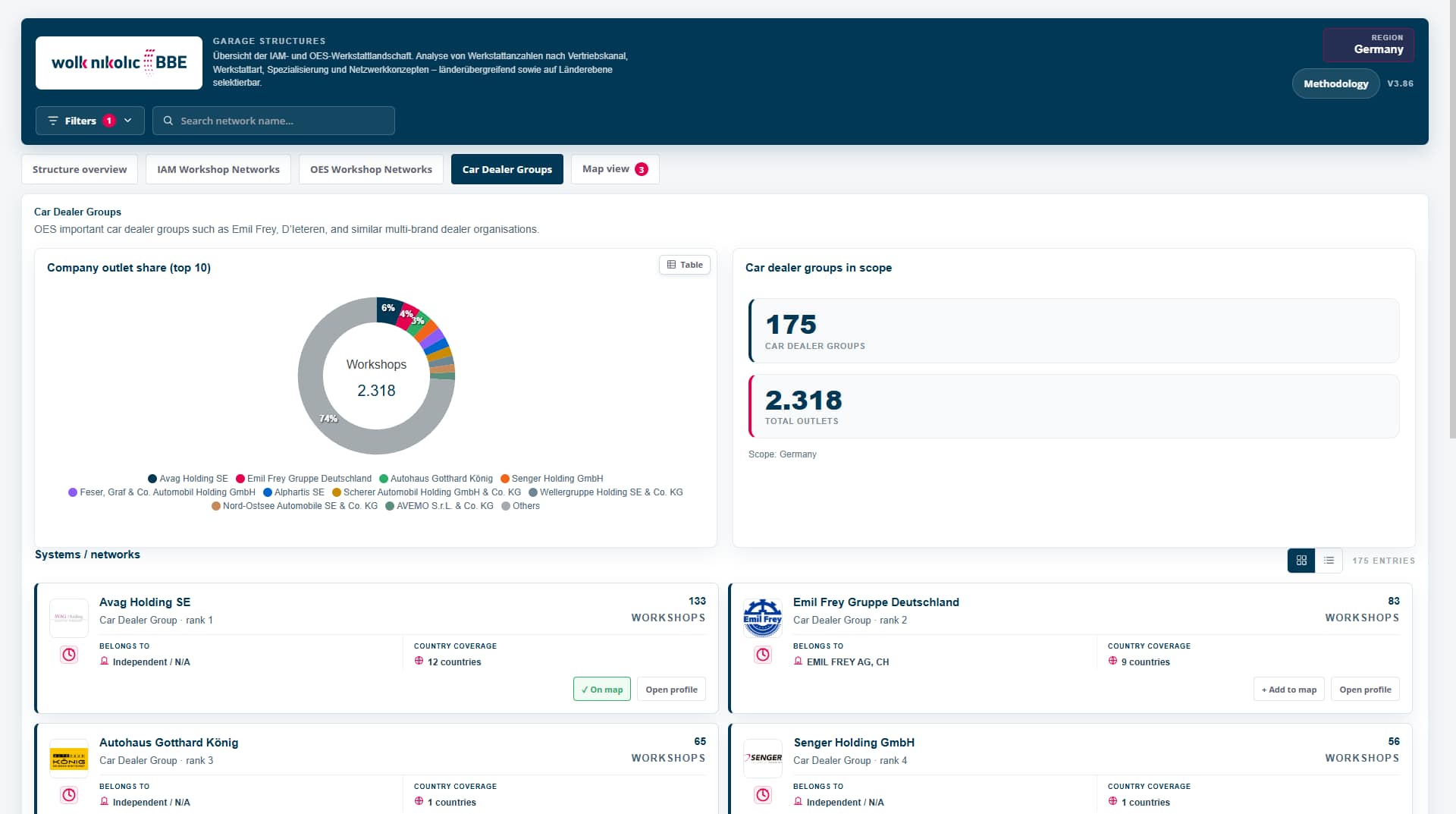Switch to grid view icon
The image size is (1456, 814).
tap(1301, 561)
